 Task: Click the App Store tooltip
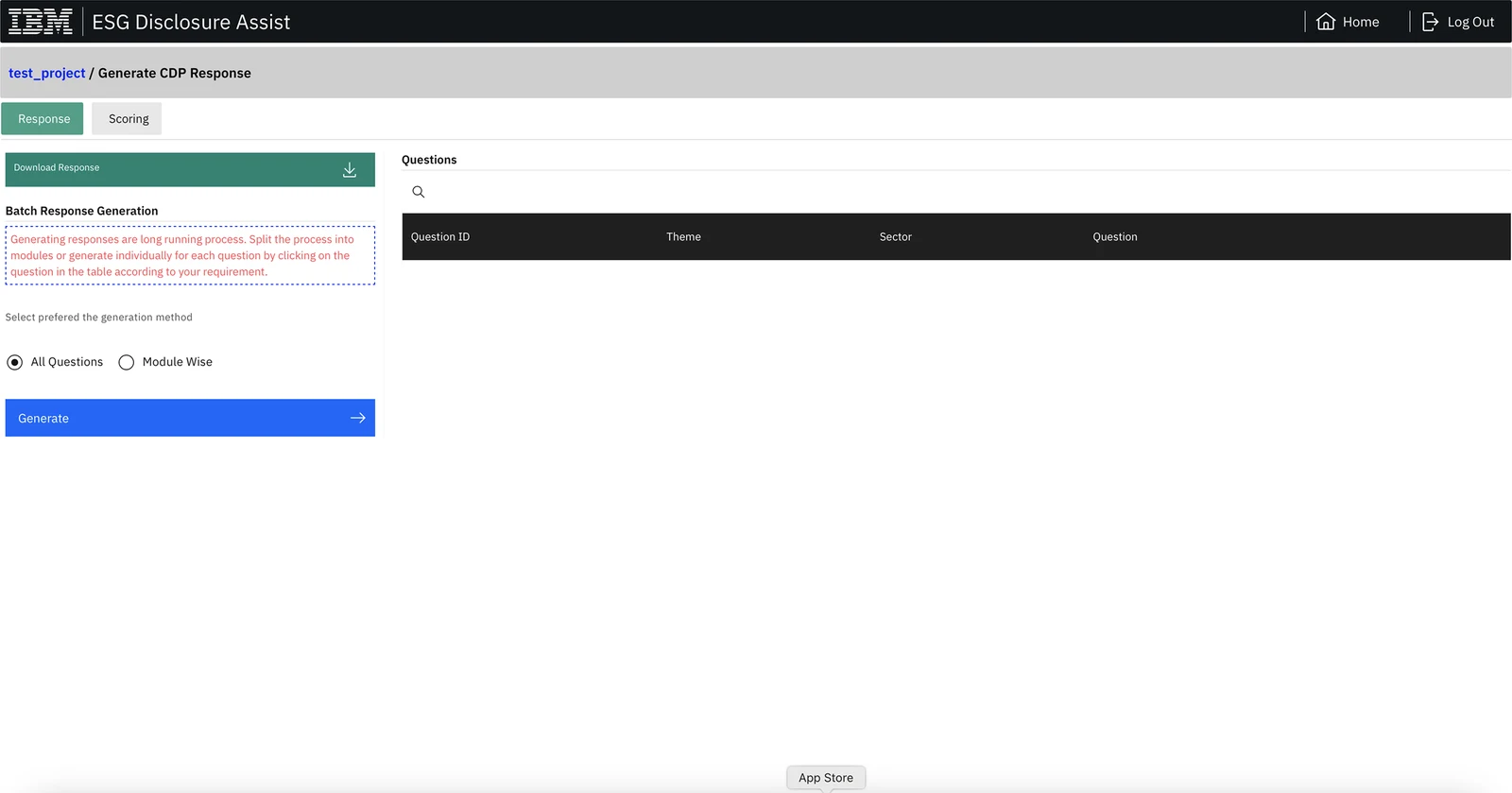[826, 778]
